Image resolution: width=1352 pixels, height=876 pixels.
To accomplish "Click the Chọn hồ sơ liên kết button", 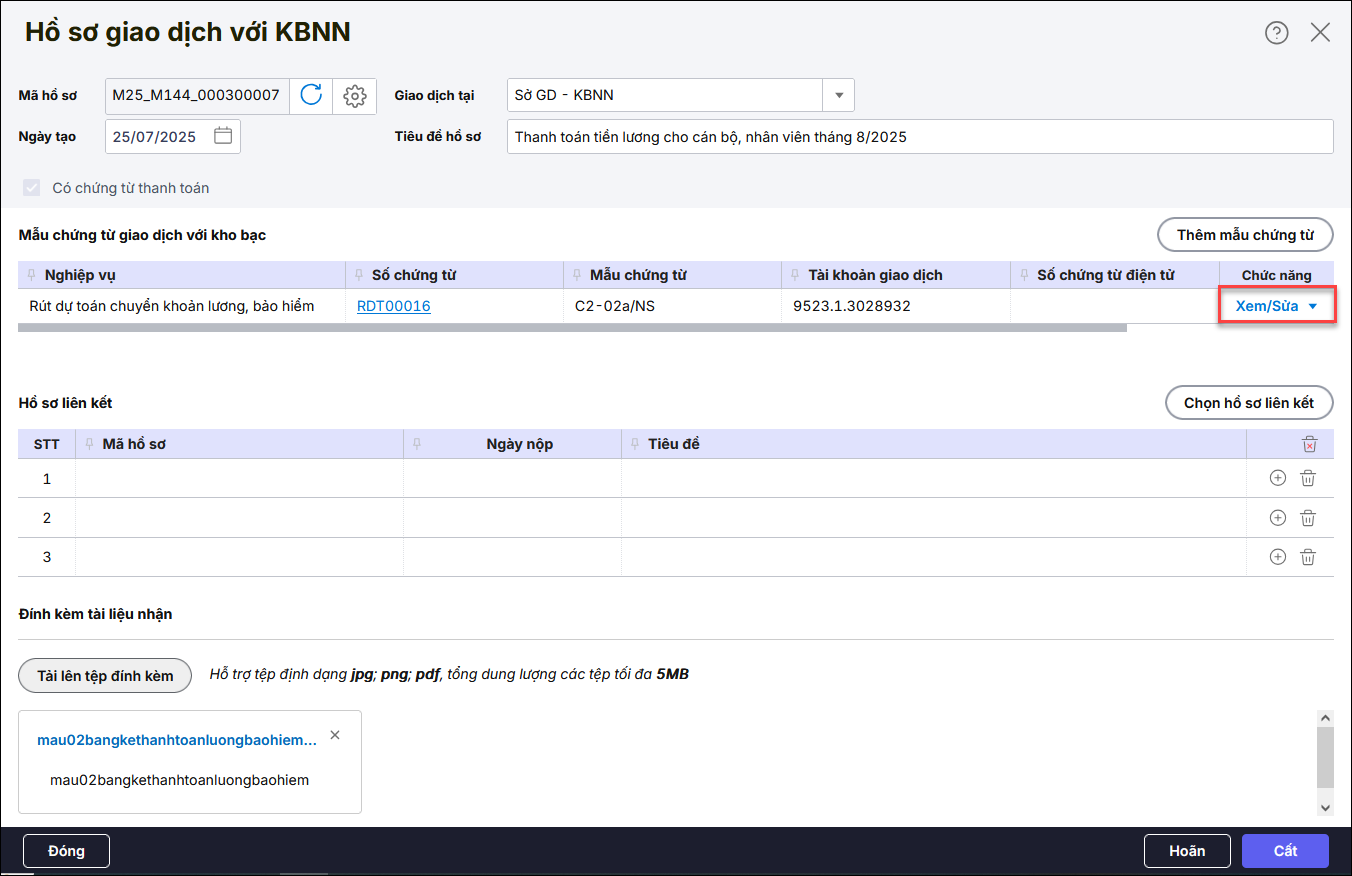I will click(1249, 403).
